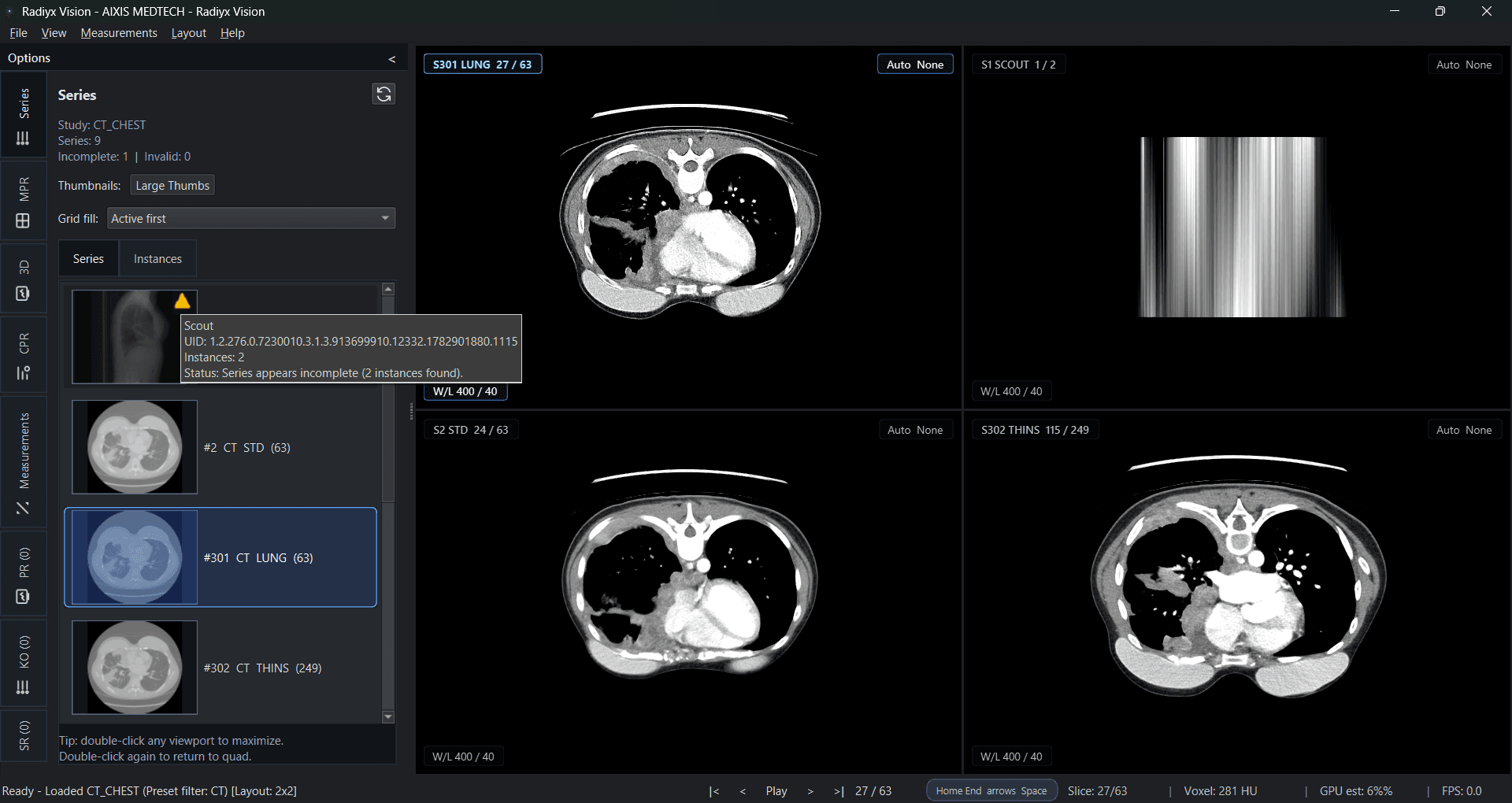Click the S301 LUNG 27 / 63 viewport label
1512x803 pixels.
[483, 65]
